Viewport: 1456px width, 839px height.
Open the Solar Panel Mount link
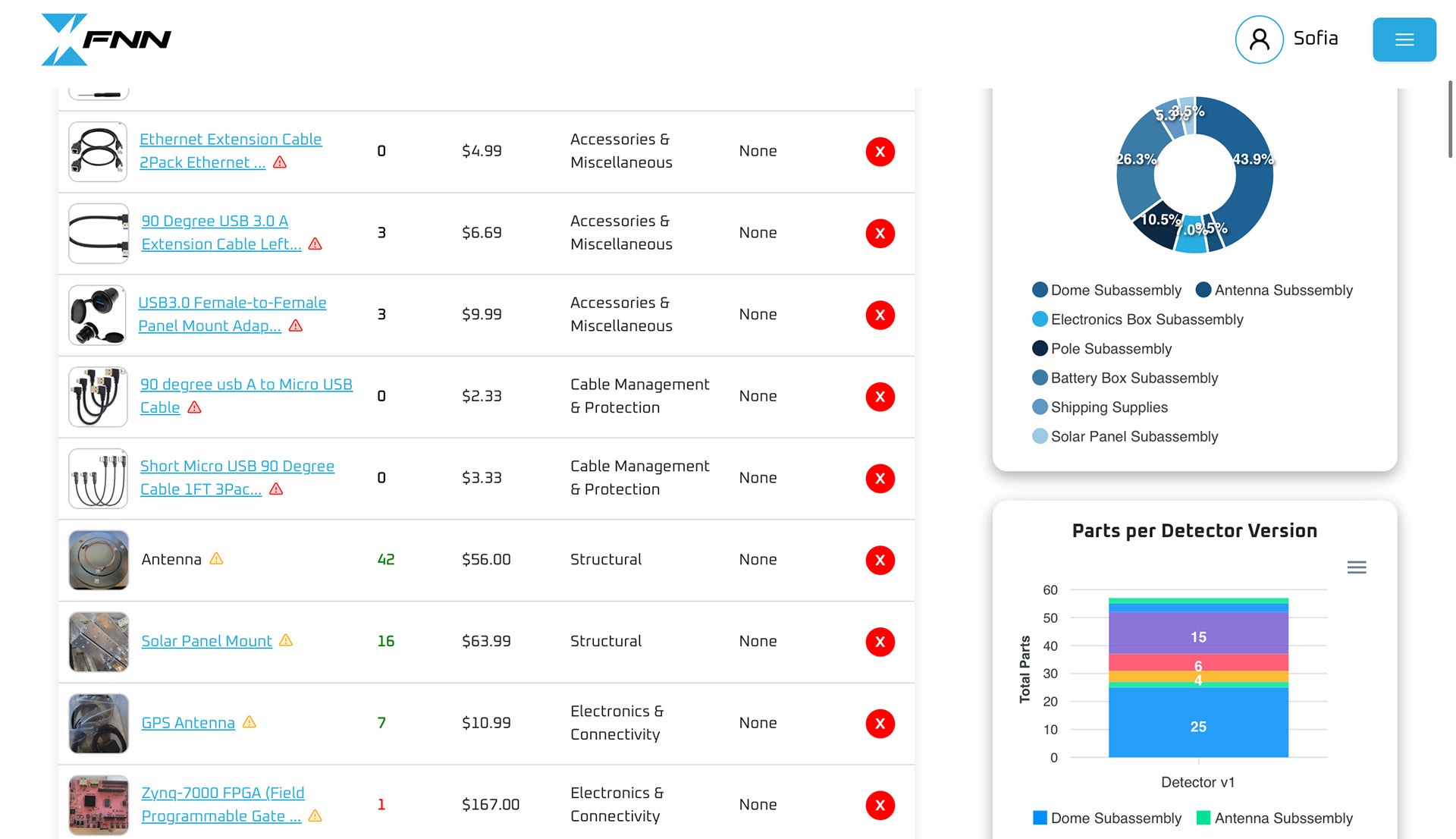(206, 641)
